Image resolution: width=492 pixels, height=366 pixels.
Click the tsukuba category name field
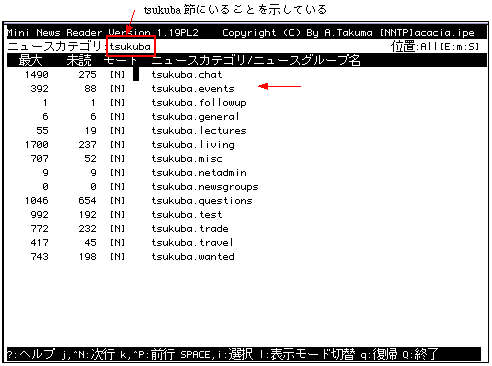point(131,46)
